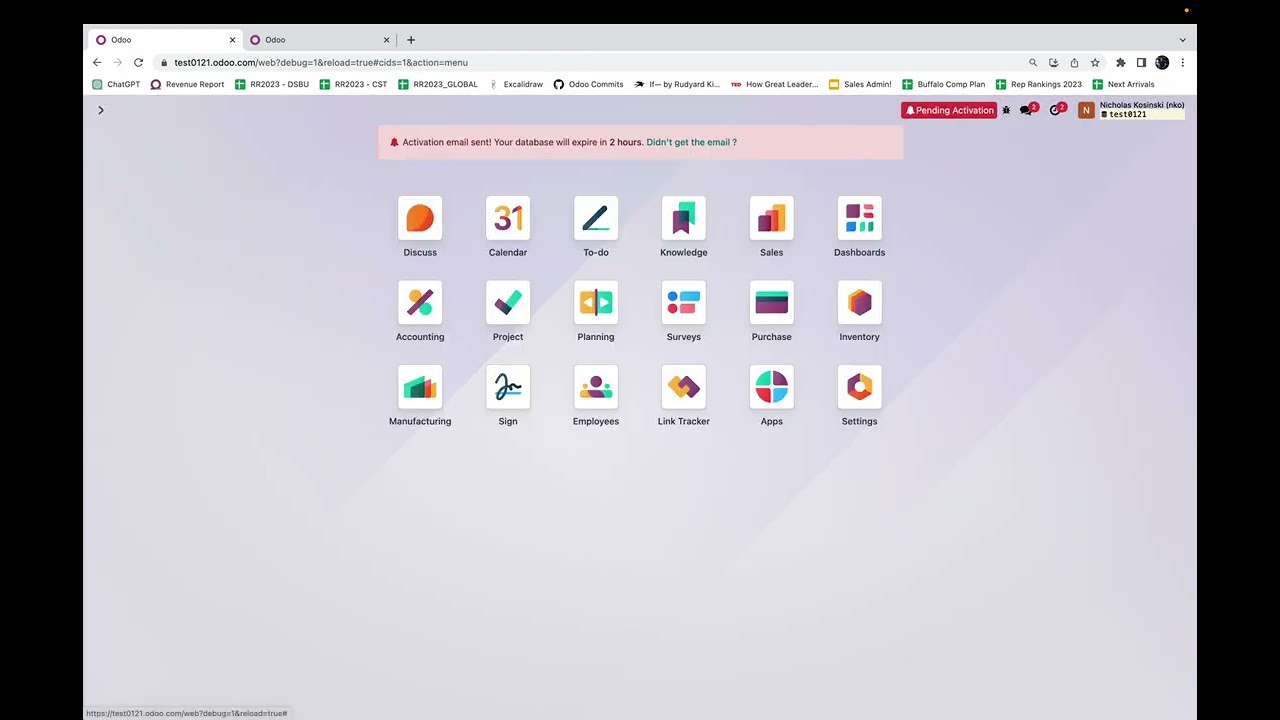Open the Project app
1280x720 pixels.
tap(508, 302)
